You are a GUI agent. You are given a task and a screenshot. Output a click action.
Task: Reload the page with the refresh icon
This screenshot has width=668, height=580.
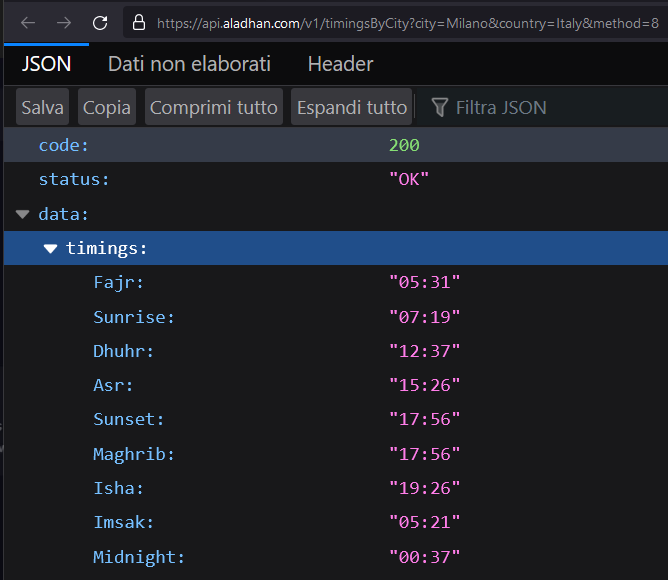point(100,23)
